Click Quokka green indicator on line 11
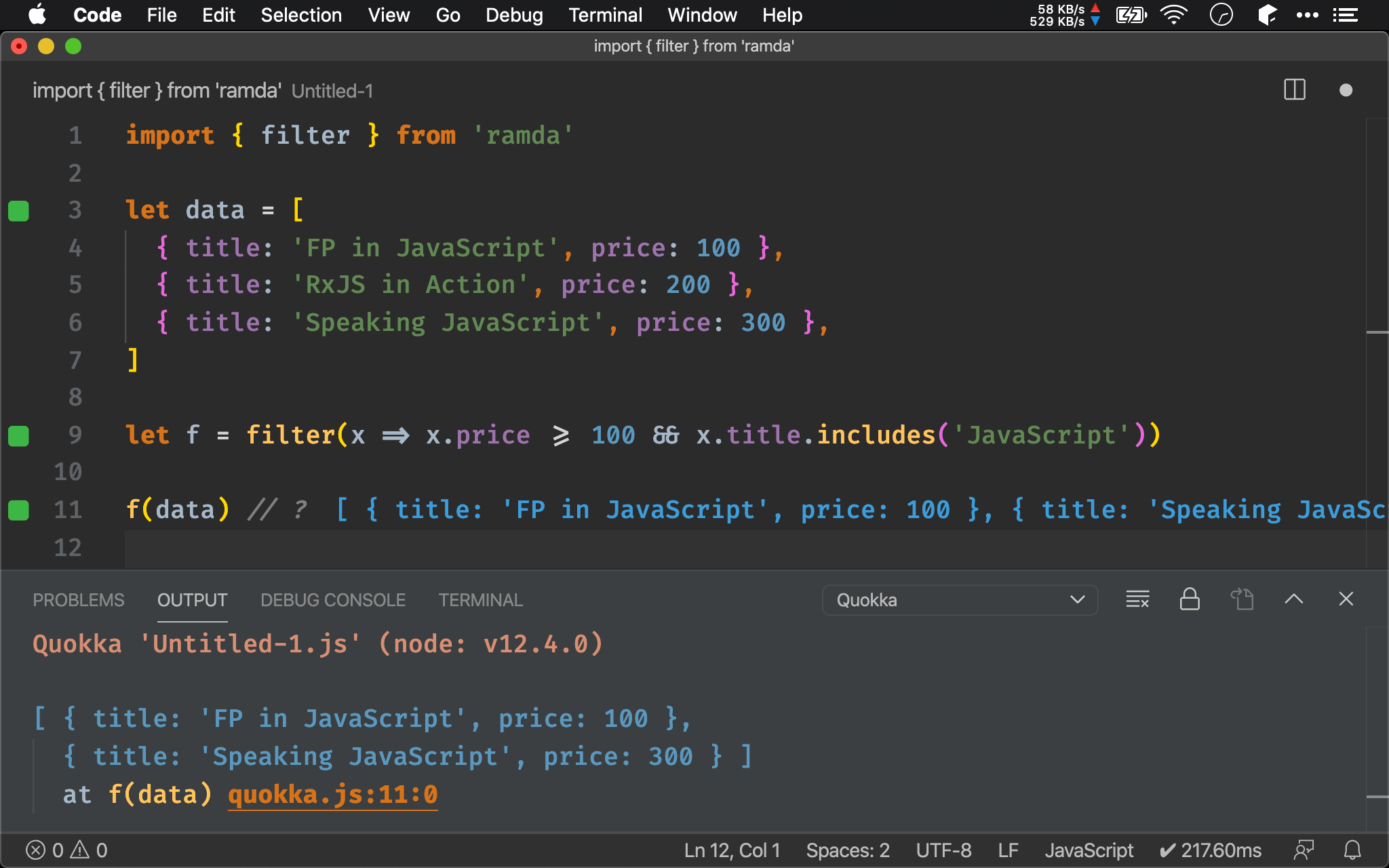1389x868 pixels. [18, 510]
